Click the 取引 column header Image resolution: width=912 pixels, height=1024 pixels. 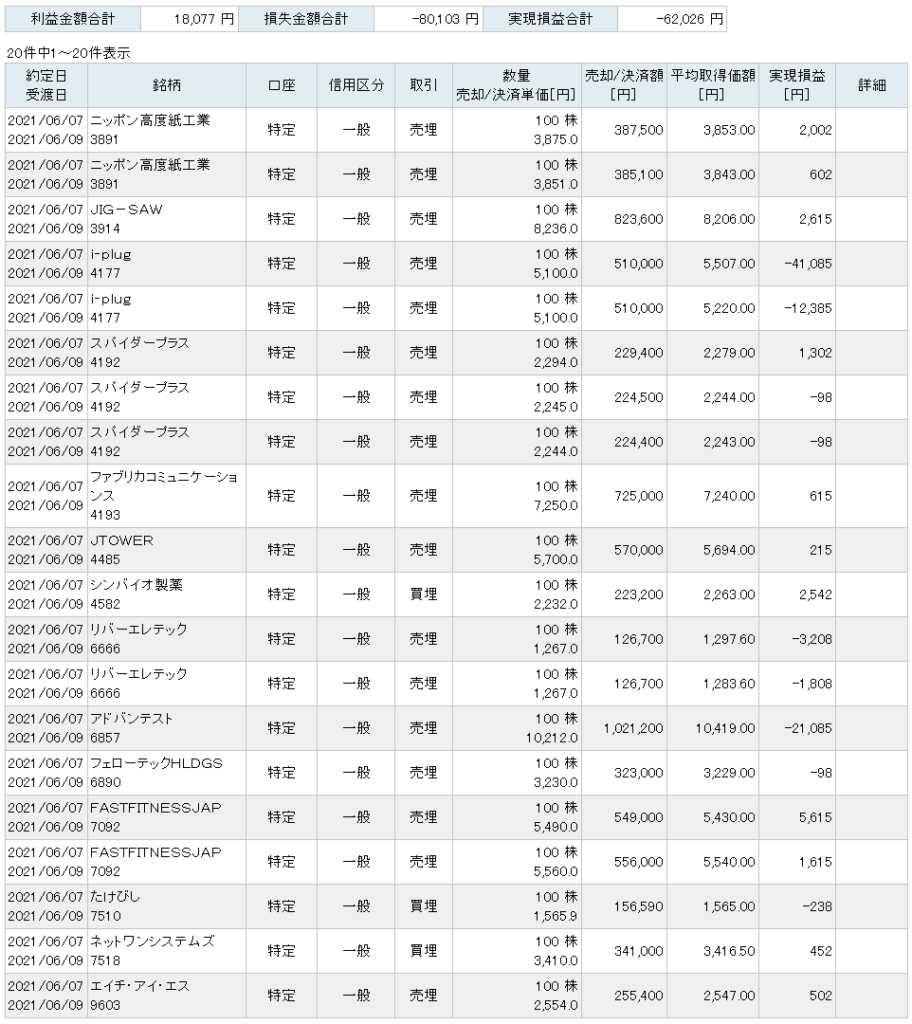click(x=423, y=86)
